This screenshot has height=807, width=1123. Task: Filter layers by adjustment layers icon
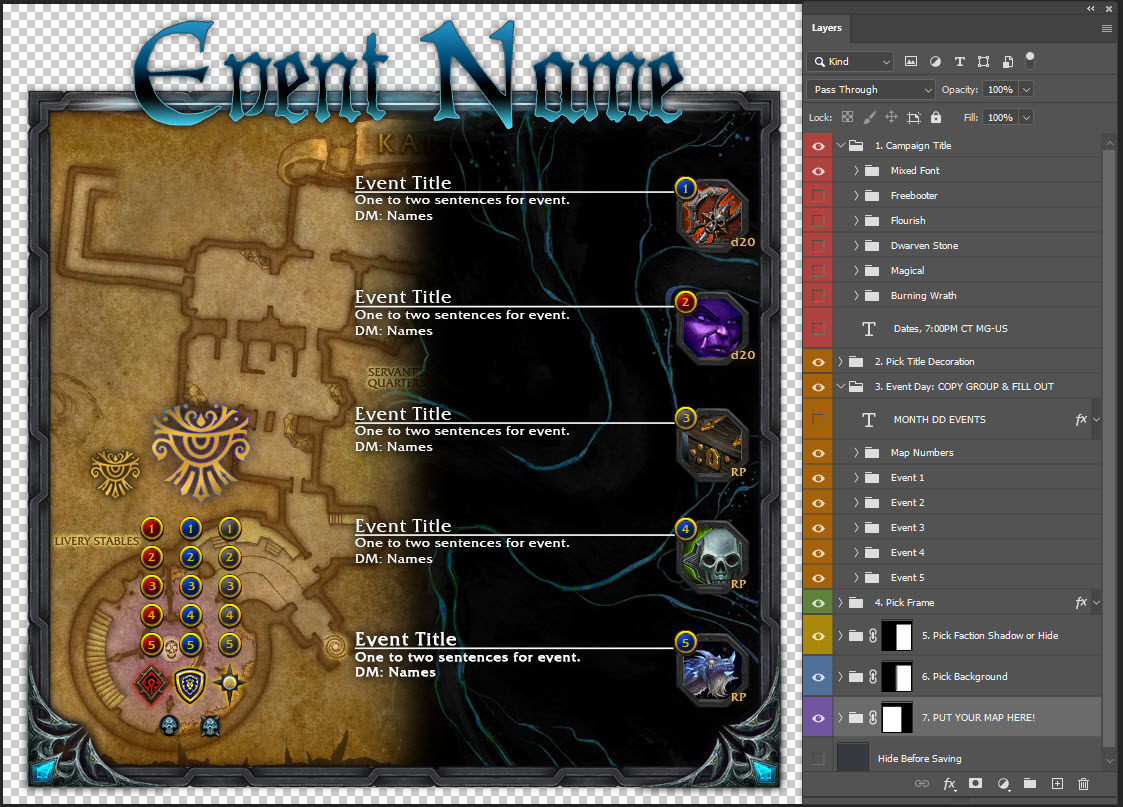tap(935, 62)
